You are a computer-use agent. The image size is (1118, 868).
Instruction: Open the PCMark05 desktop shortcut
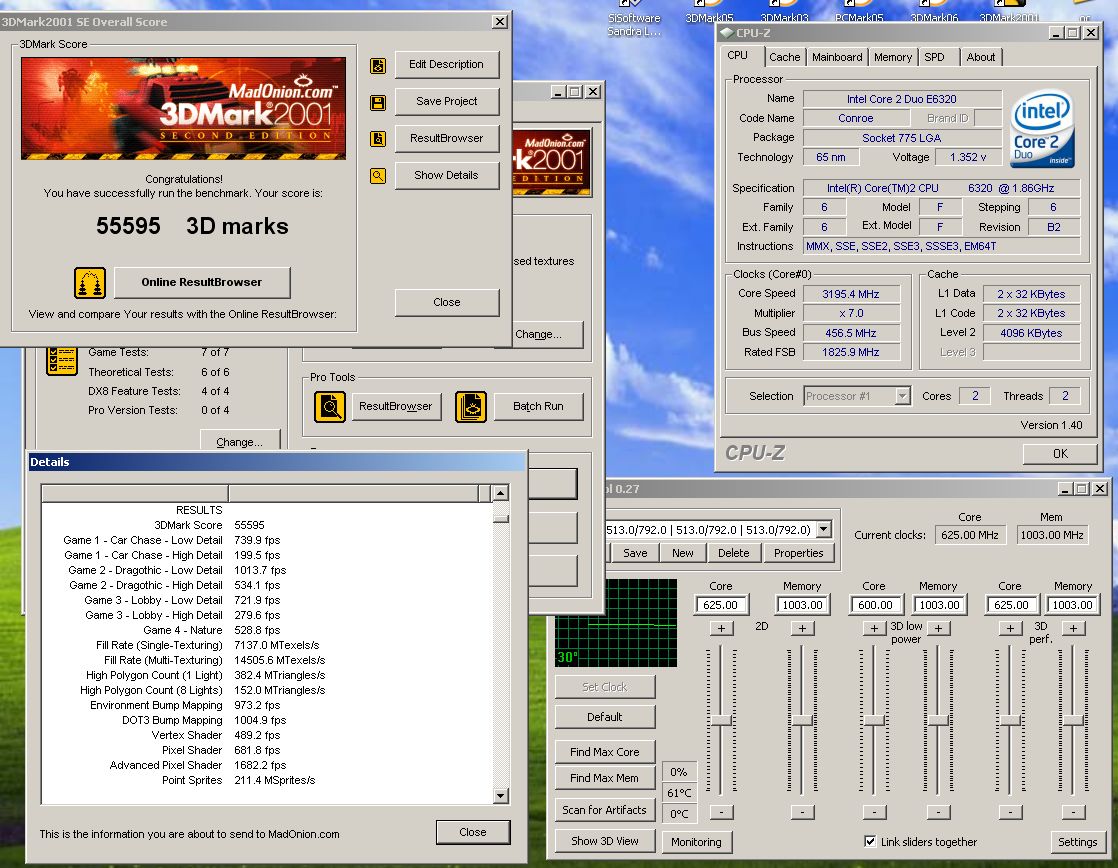coord(859,13)
